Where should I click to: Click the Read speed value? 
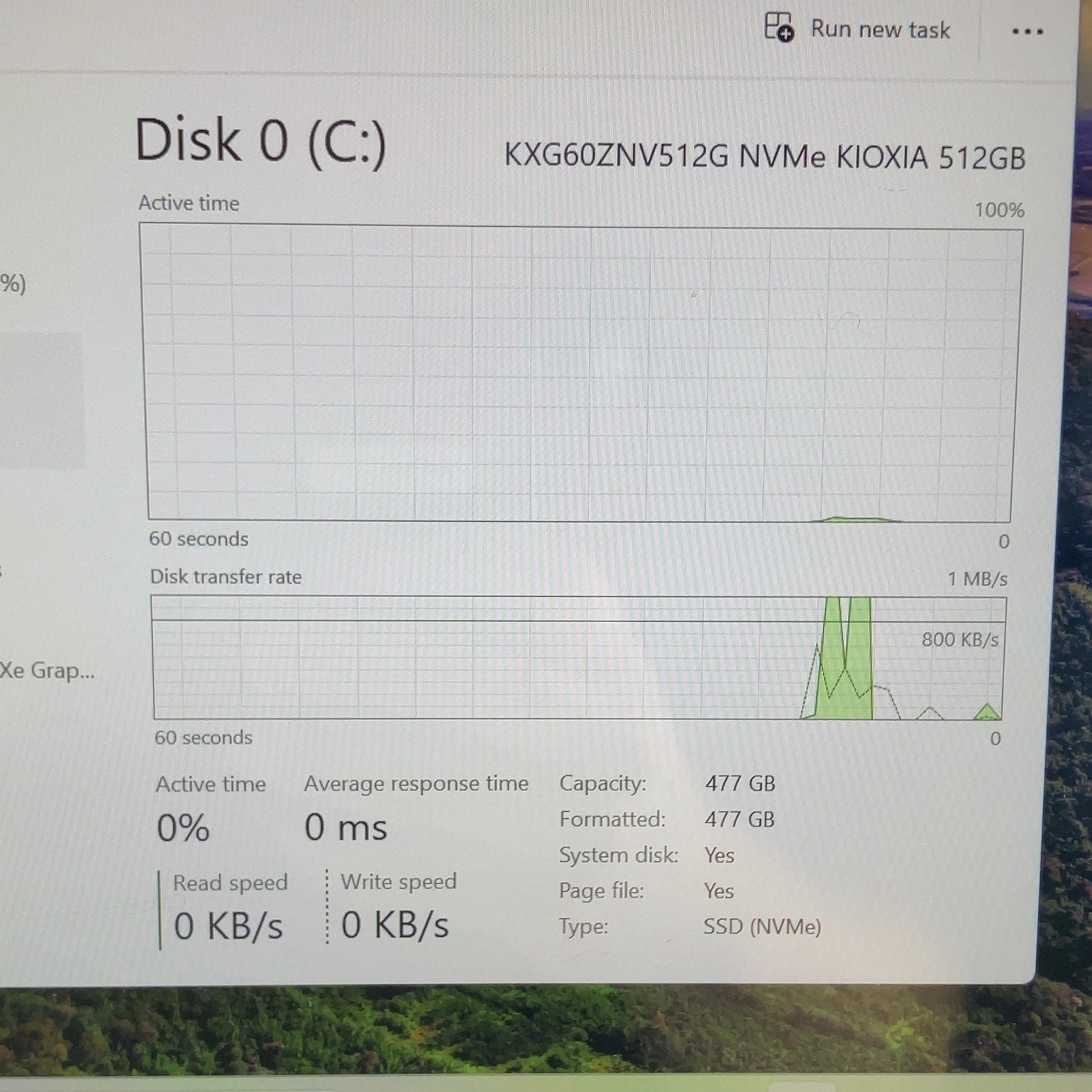tap(228, 927)
